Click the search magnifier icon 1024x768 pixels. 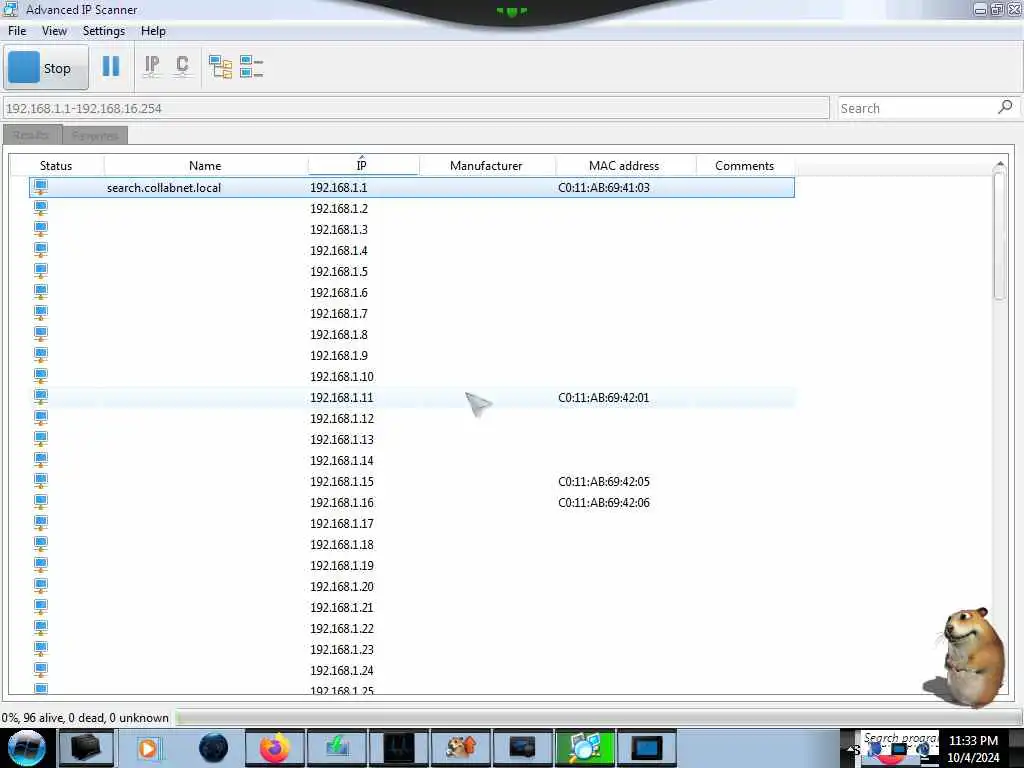tap(1006, 106)
